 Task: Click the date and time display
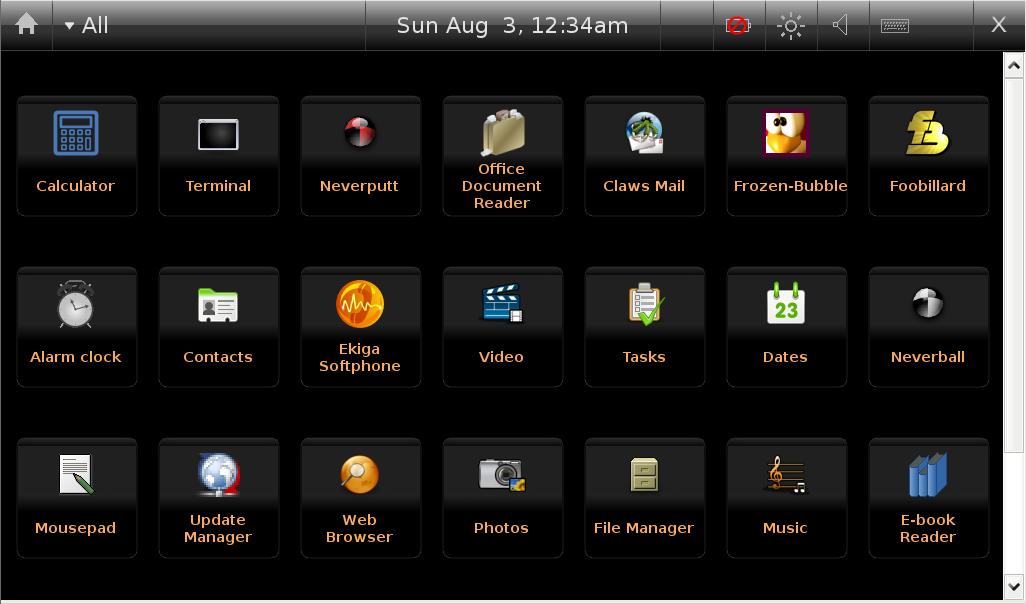(512, 26)
